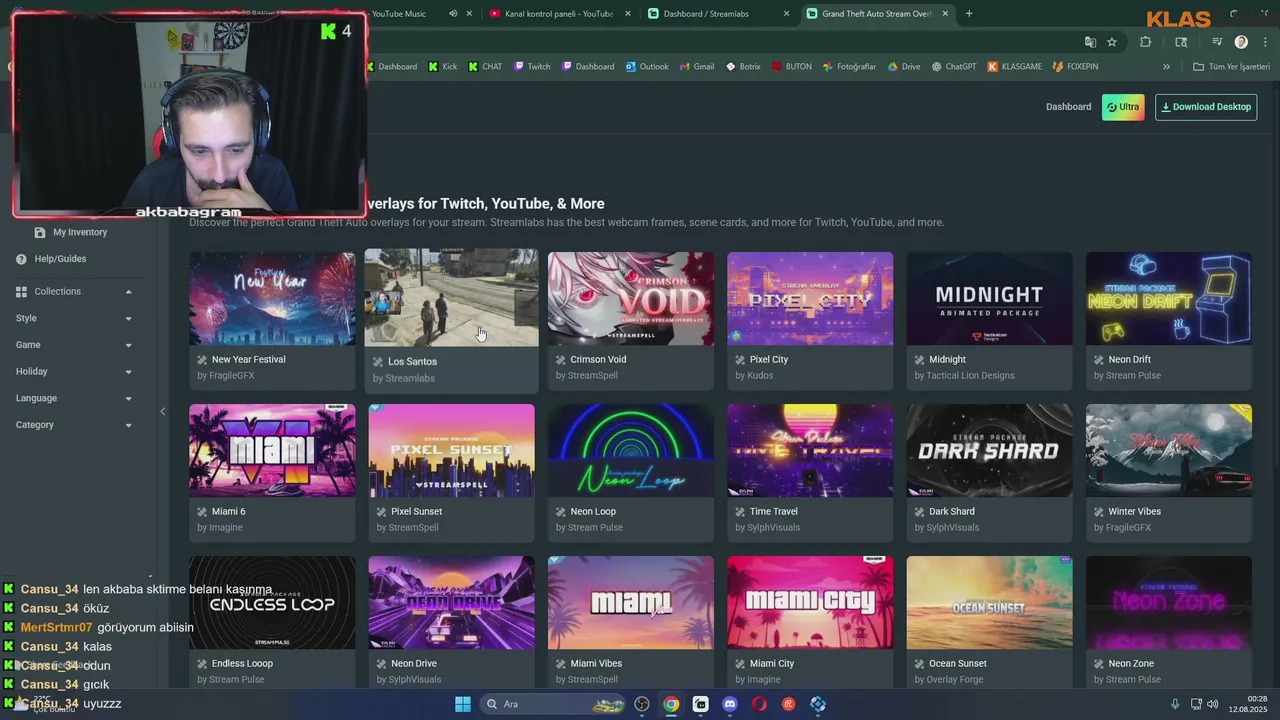Open the system tray volume icon
The height and width of the screenshot is (720, 1280).
1213,704
